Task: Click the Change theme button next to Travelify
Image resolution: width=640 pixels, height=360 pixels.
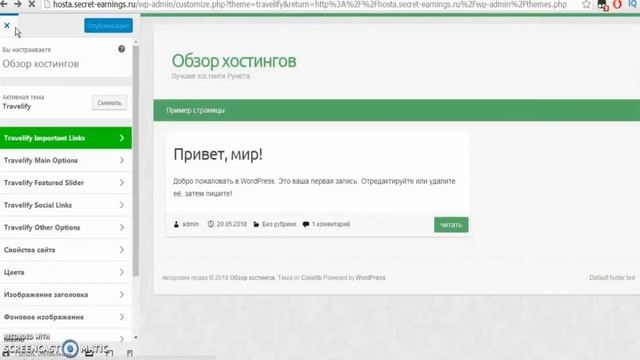Action: click(x=109, y=103)
